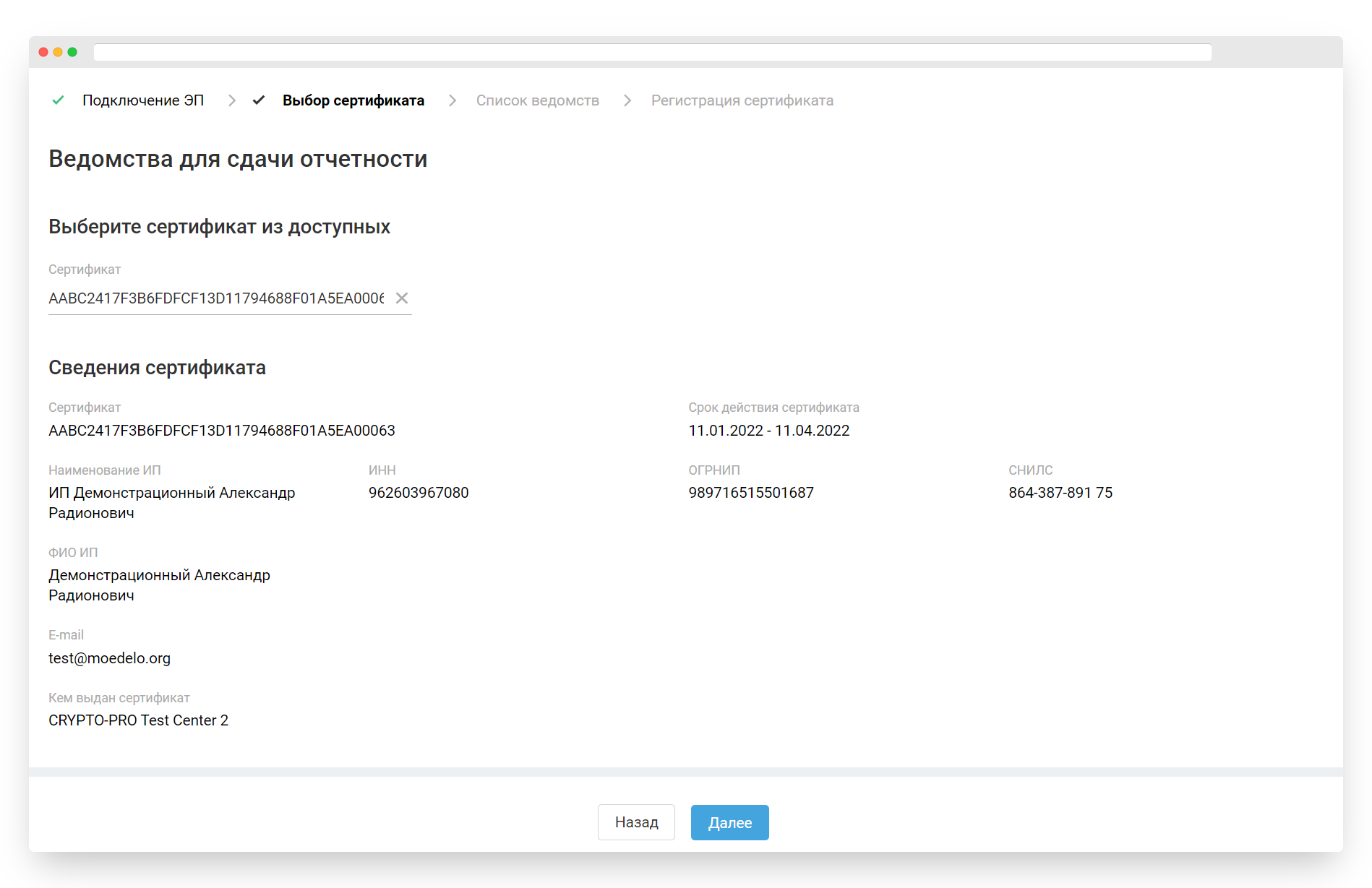
Task: Click the yellow minimize window dot
Action: [x=58, y=52]
